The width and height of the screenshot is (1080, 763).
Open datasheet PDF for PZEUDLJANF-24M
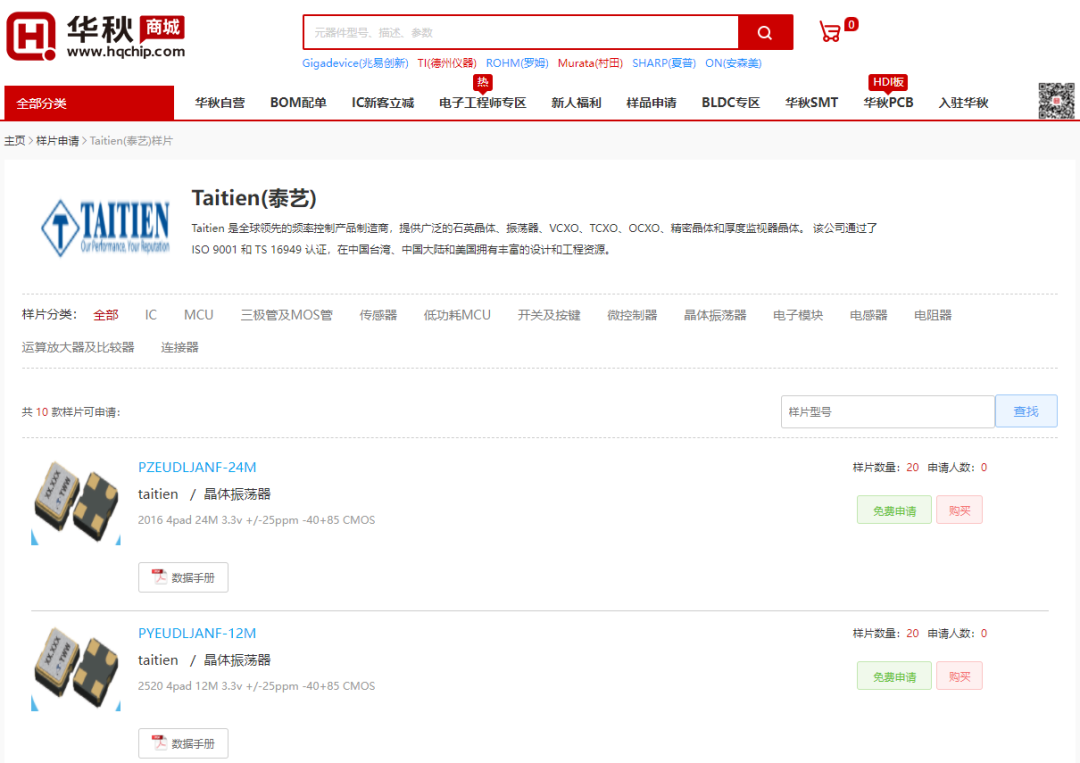(183, 577)
